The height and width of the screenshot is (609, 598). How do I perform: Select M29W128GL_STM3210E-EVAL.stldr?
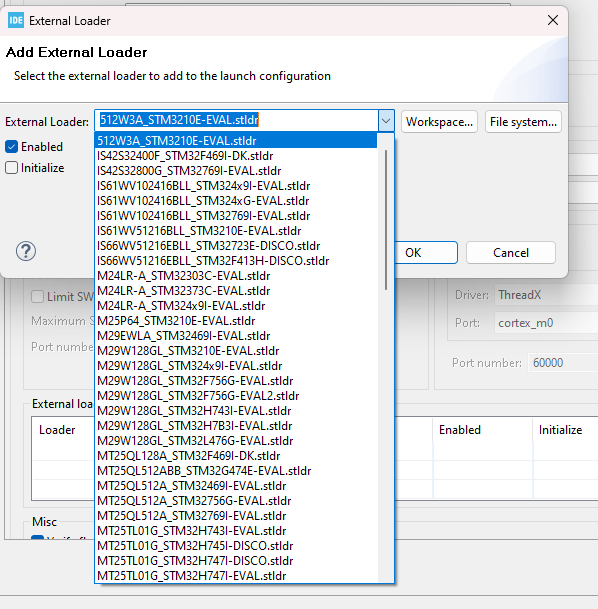236,351
